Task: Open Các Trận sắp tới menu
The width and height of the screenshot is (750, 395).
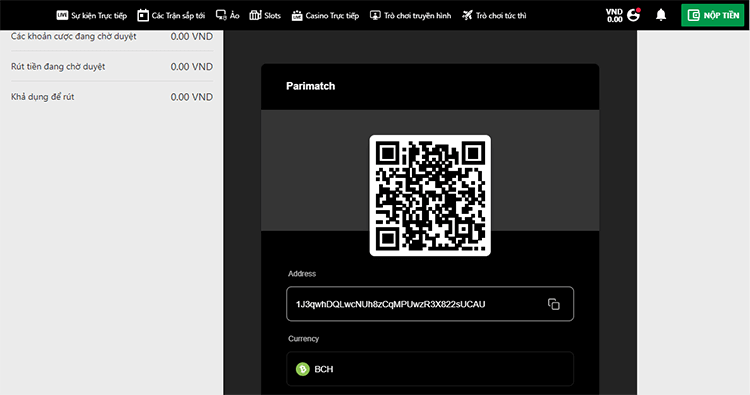Action: click(x=171, y=15)
